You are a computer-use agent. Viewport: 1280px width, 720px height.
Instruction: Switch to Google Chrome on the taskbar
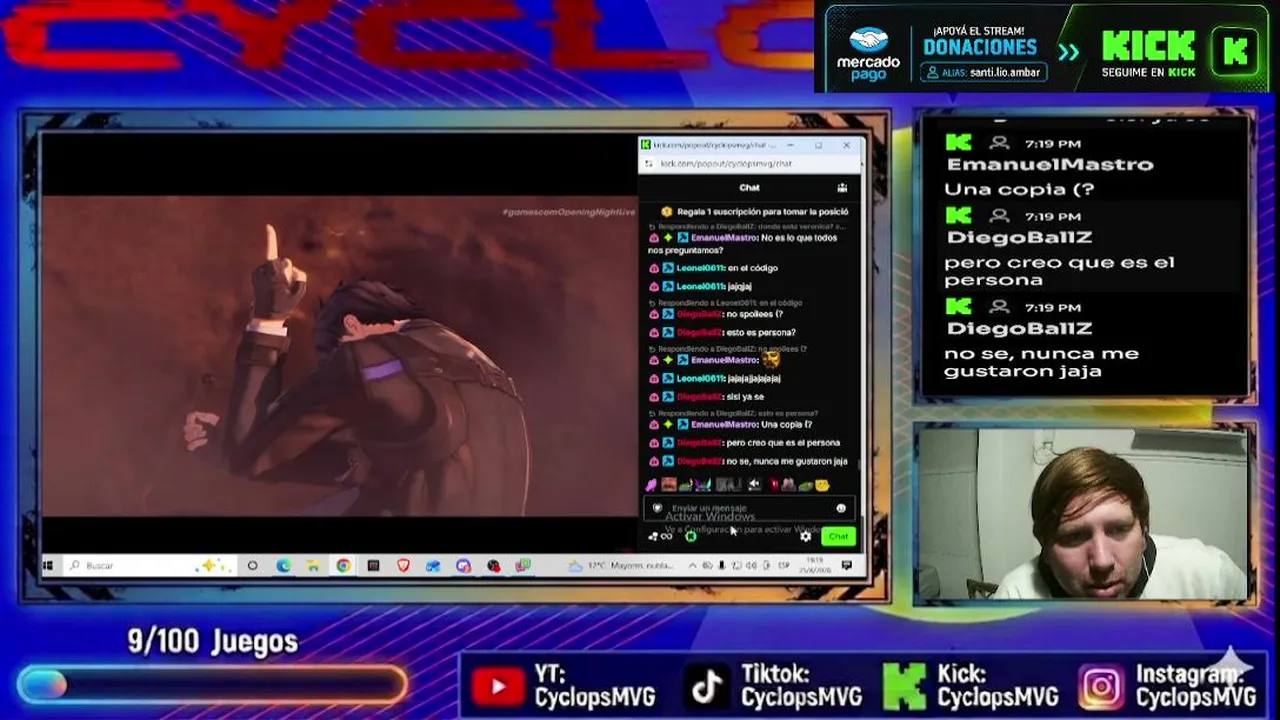click(x=343, y=566)
